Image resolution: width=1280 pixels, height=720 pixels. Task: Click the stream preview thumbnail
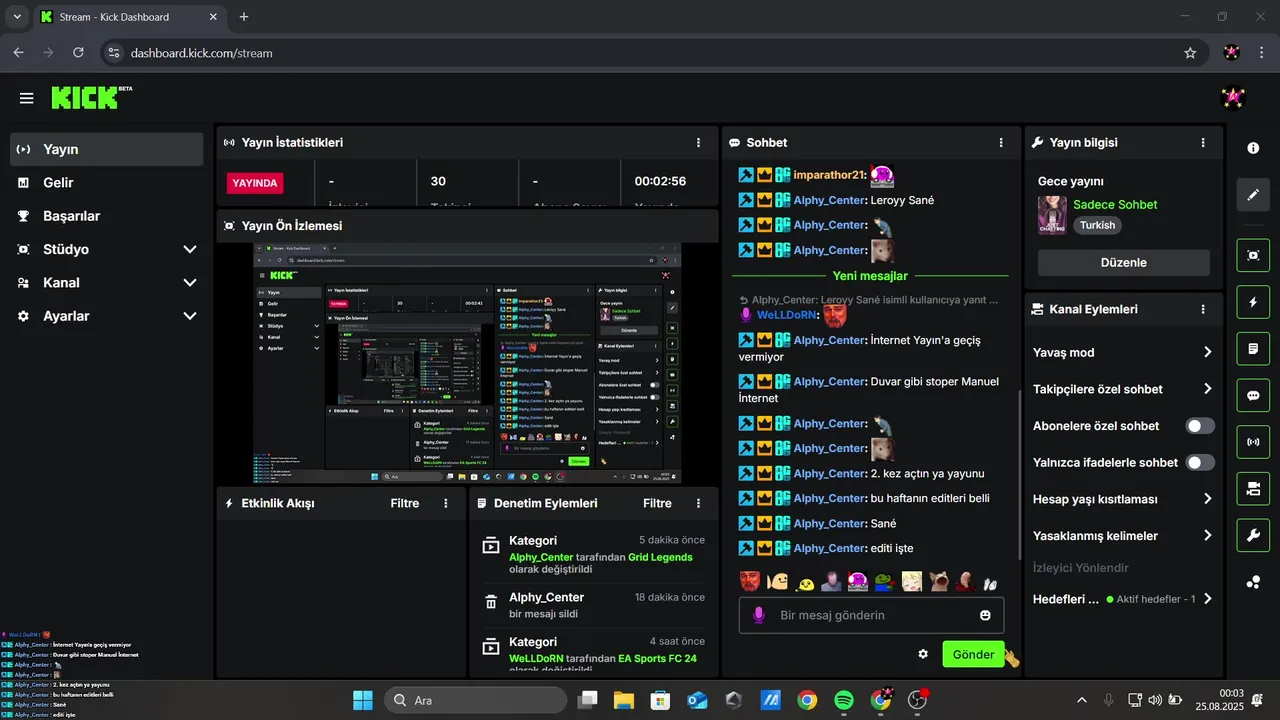point(467,363)
